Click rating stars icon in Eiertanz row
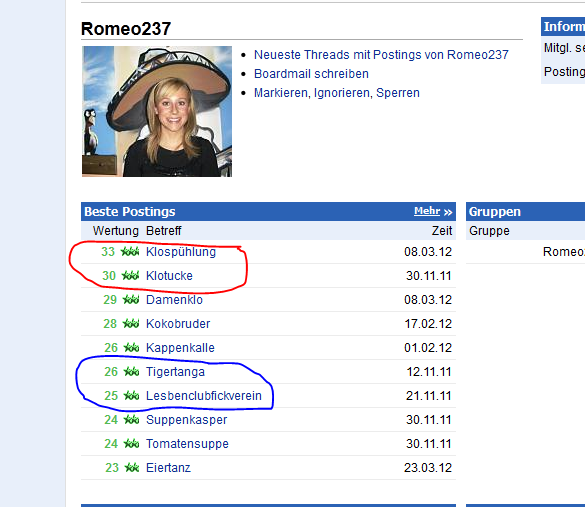The image size is (585, 507). point(132,467)
